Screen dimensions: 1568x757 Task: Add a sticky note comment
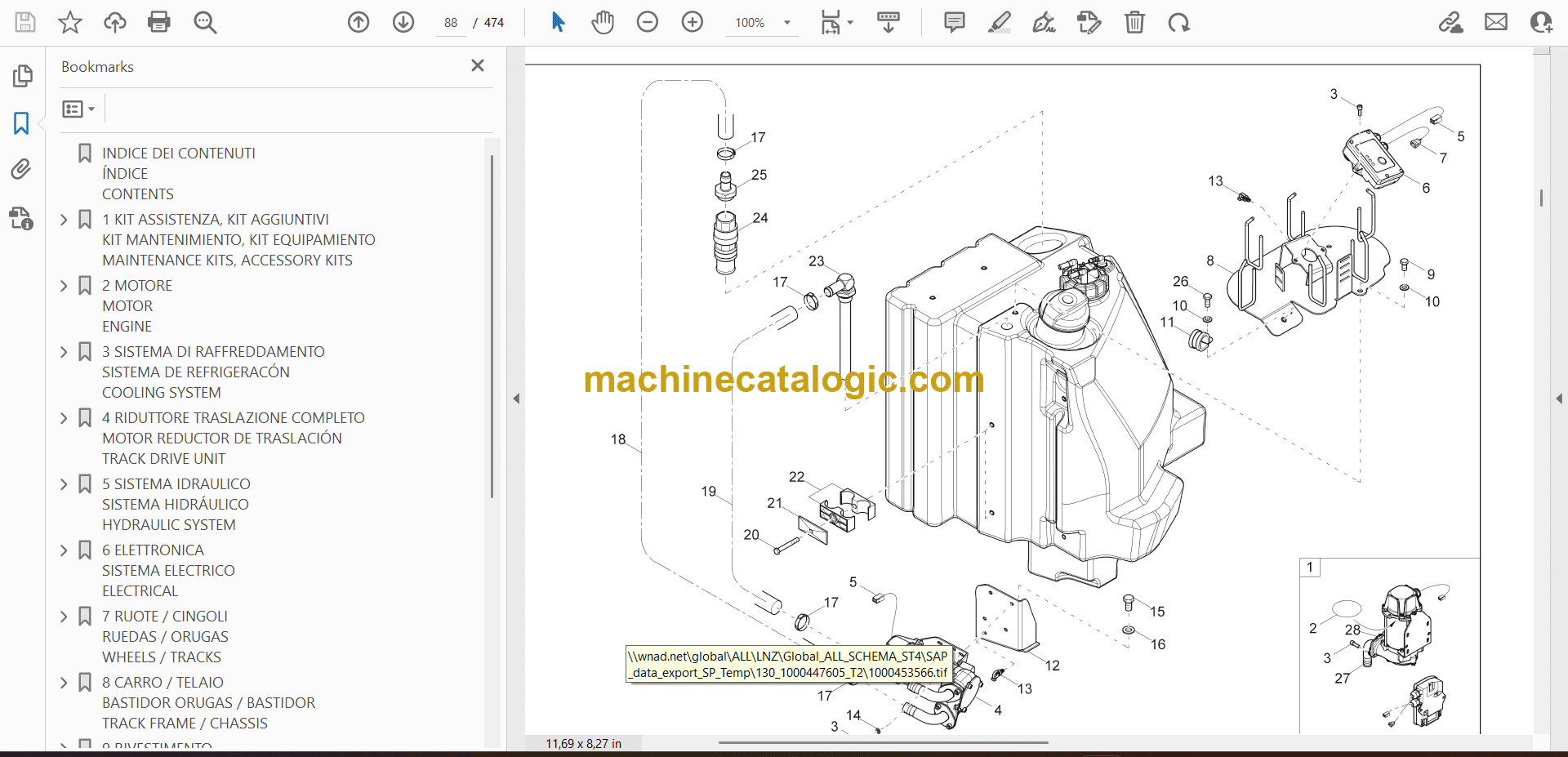(954, 22)
